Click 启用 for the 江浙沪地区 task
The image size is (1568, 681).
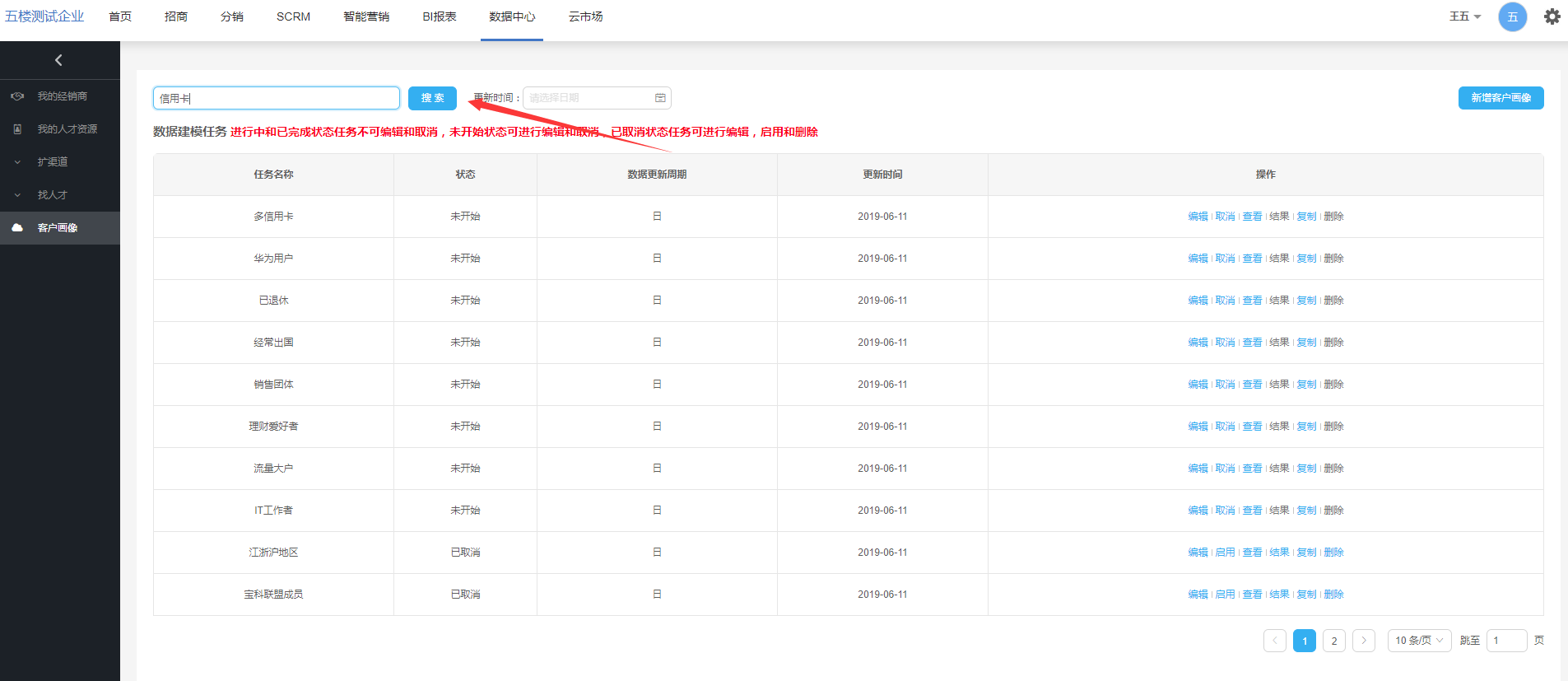[1225, 553]
